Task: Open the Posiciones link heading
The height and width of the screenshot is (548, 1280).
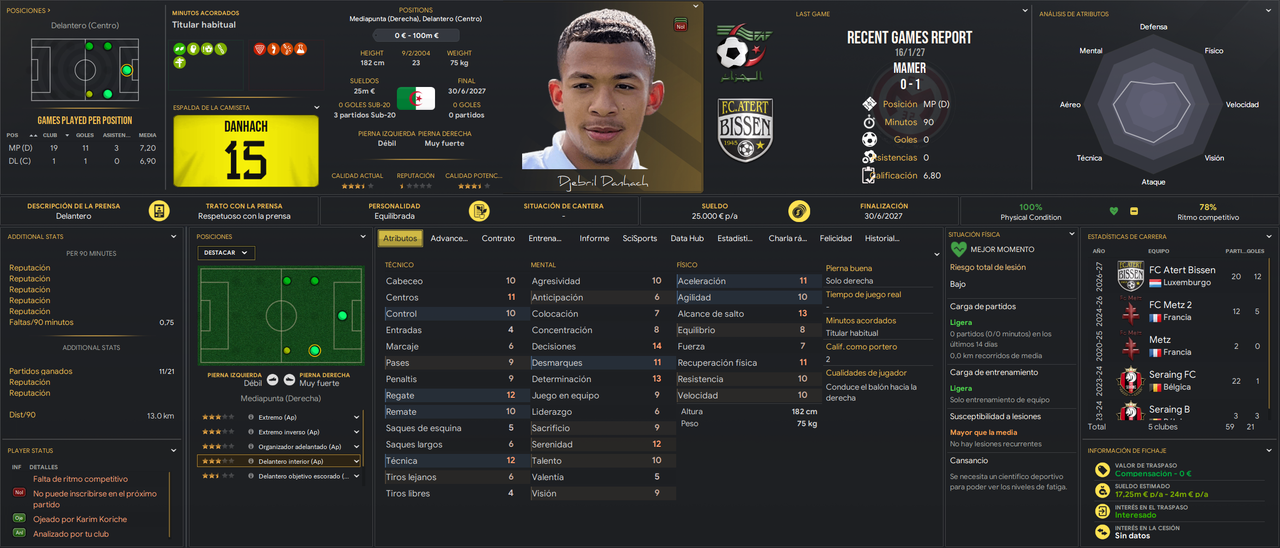Action: (28, 10)
